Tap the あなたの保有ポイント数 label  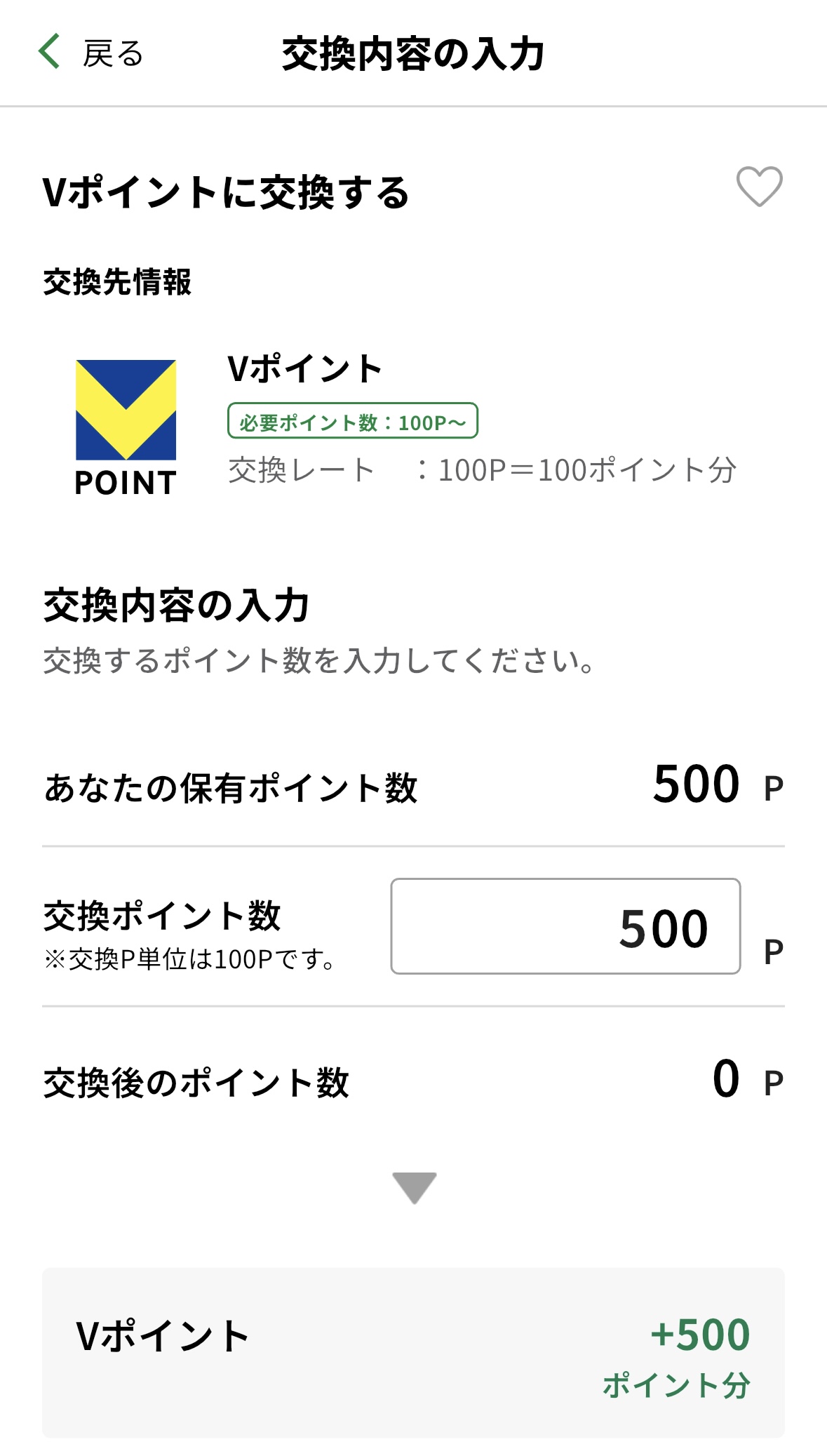click(231, 788)
